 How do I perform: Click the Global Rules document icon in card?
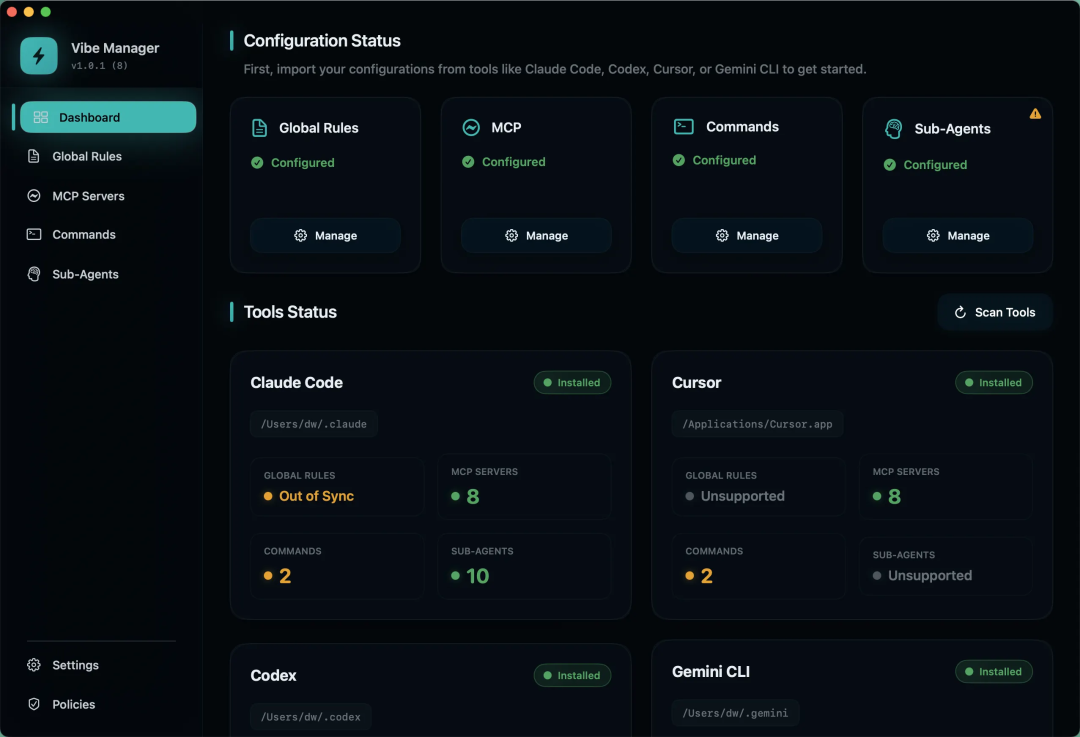(259, 128)
